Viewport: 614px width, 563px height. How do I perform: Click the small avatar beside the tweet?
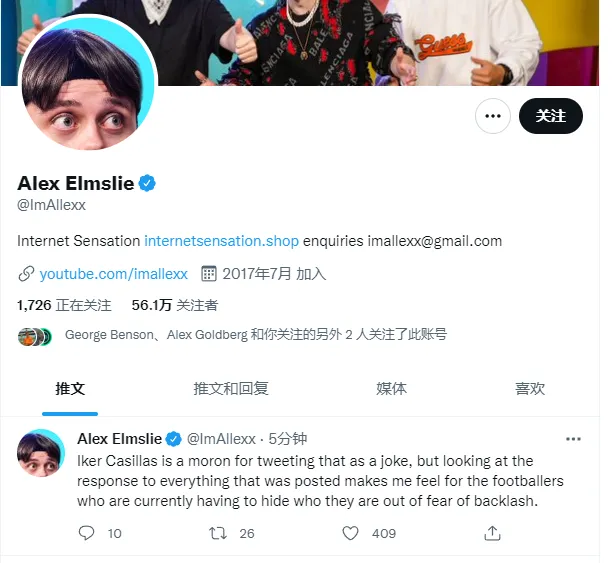pyautogui.click(x=41, y=453)
